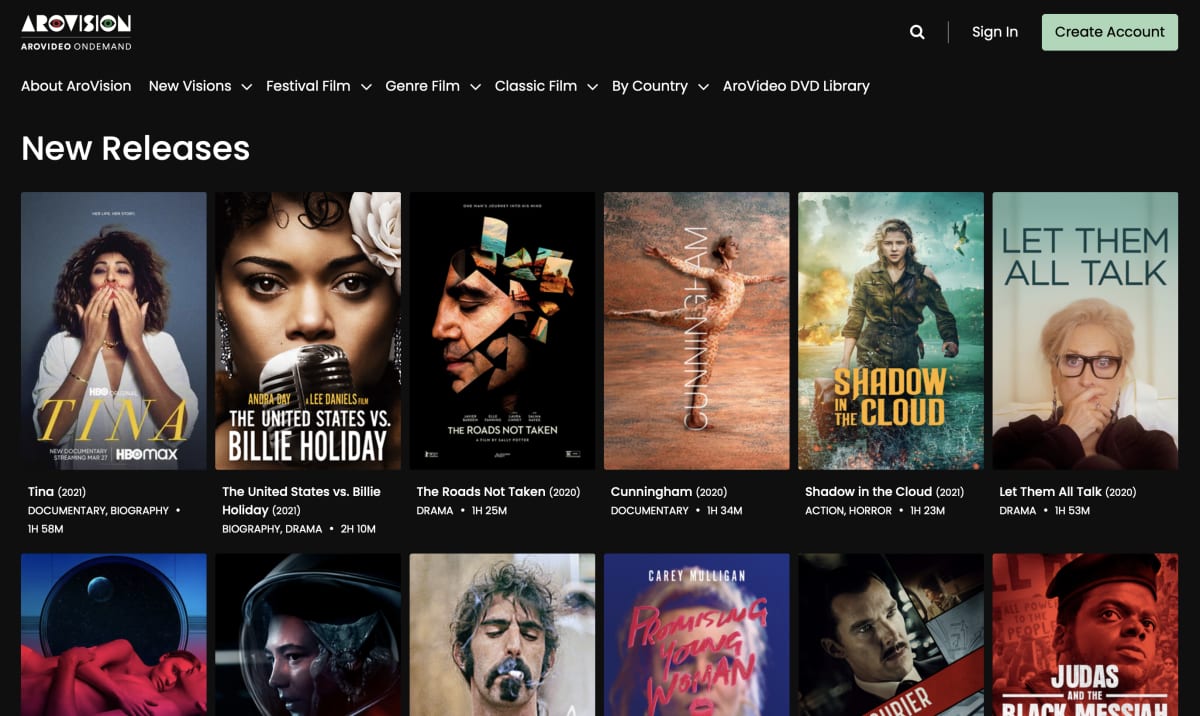Viewport: 1200px width, 716px height.
Task: Click 'BIOGRAPHY, DRAMA' genre text
Action: pyautogui.click(x=272, y=529)
